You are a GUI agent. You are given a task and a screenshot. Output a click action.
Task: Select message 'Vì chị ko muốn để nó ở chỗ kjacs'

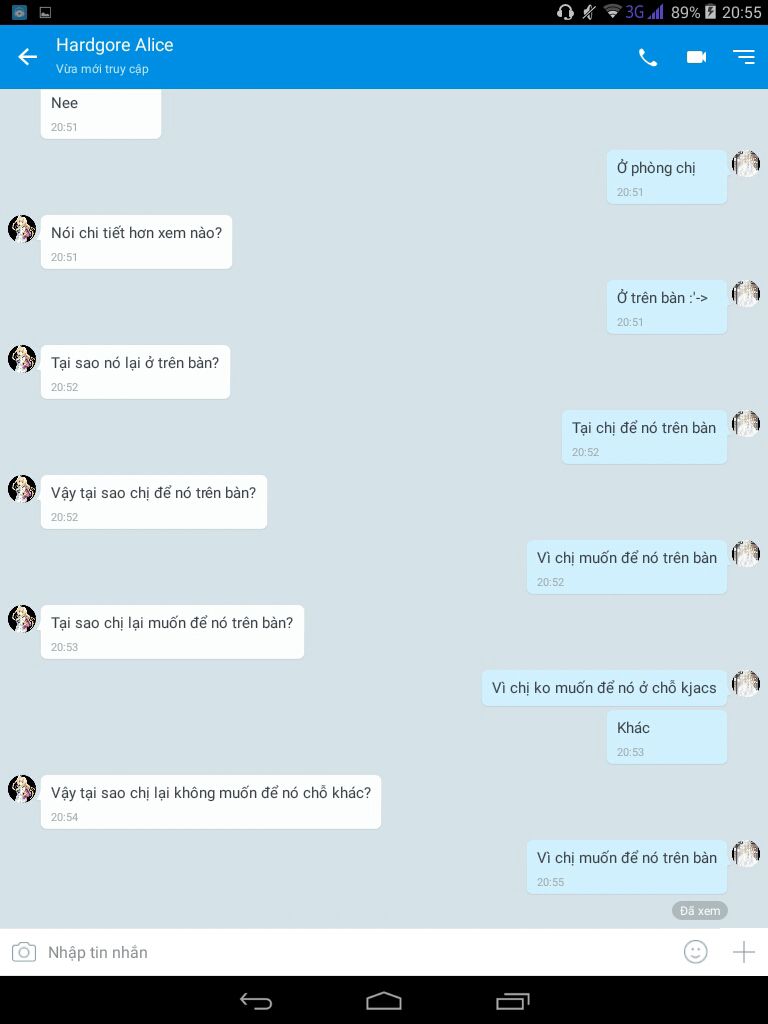click(x=604, y=688)
